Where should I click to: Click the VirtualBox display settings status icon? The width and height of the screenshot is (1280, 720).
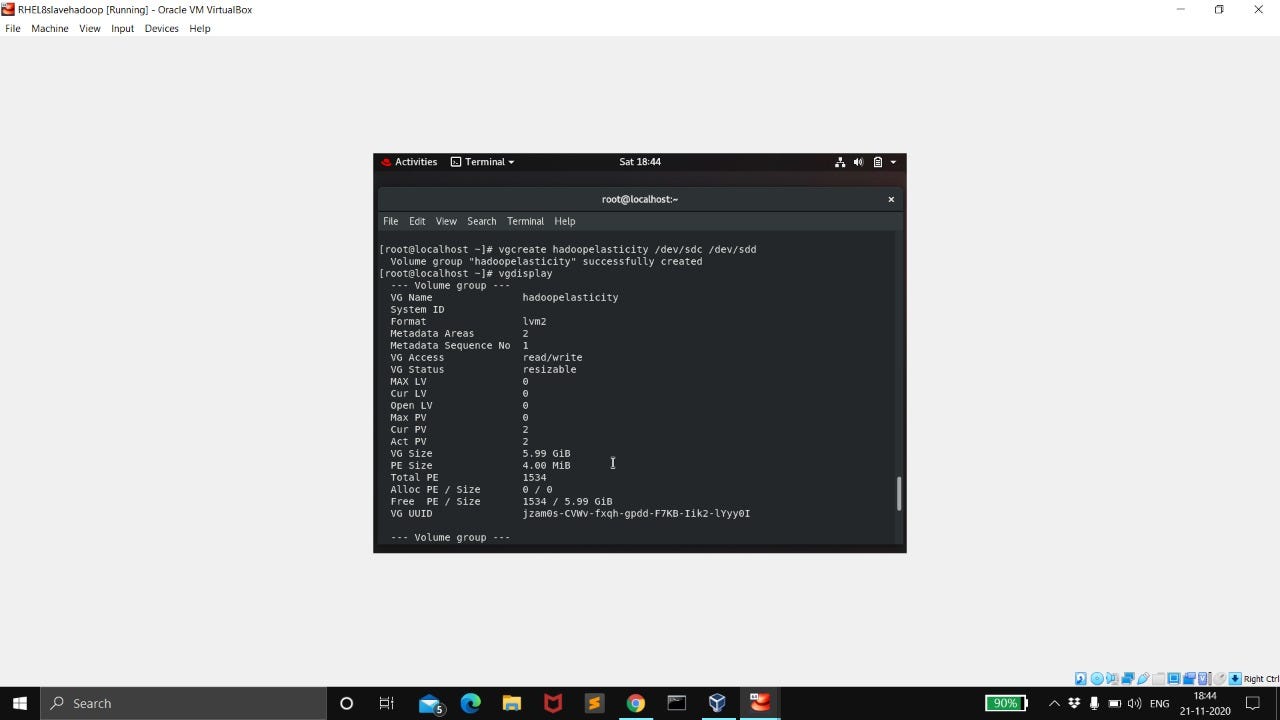(1174, 678)
